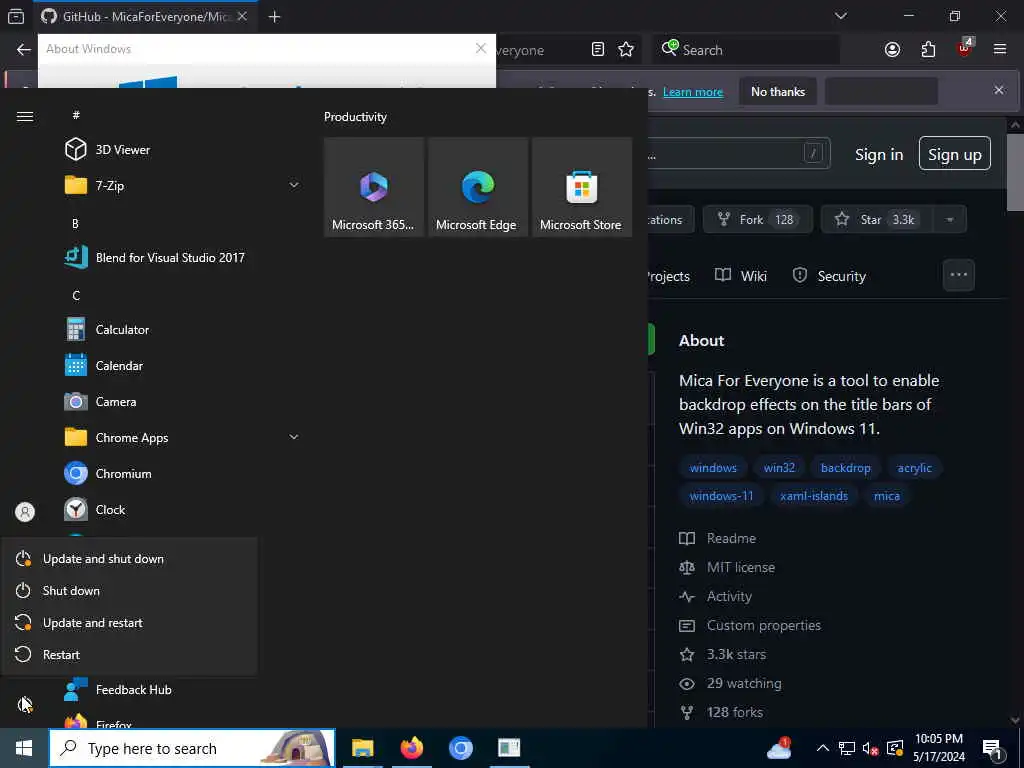The image size is (1024, 768).
Task: Click the uBlock extension icon with badge
Action: pyautogui.click(x=965, y=48)
